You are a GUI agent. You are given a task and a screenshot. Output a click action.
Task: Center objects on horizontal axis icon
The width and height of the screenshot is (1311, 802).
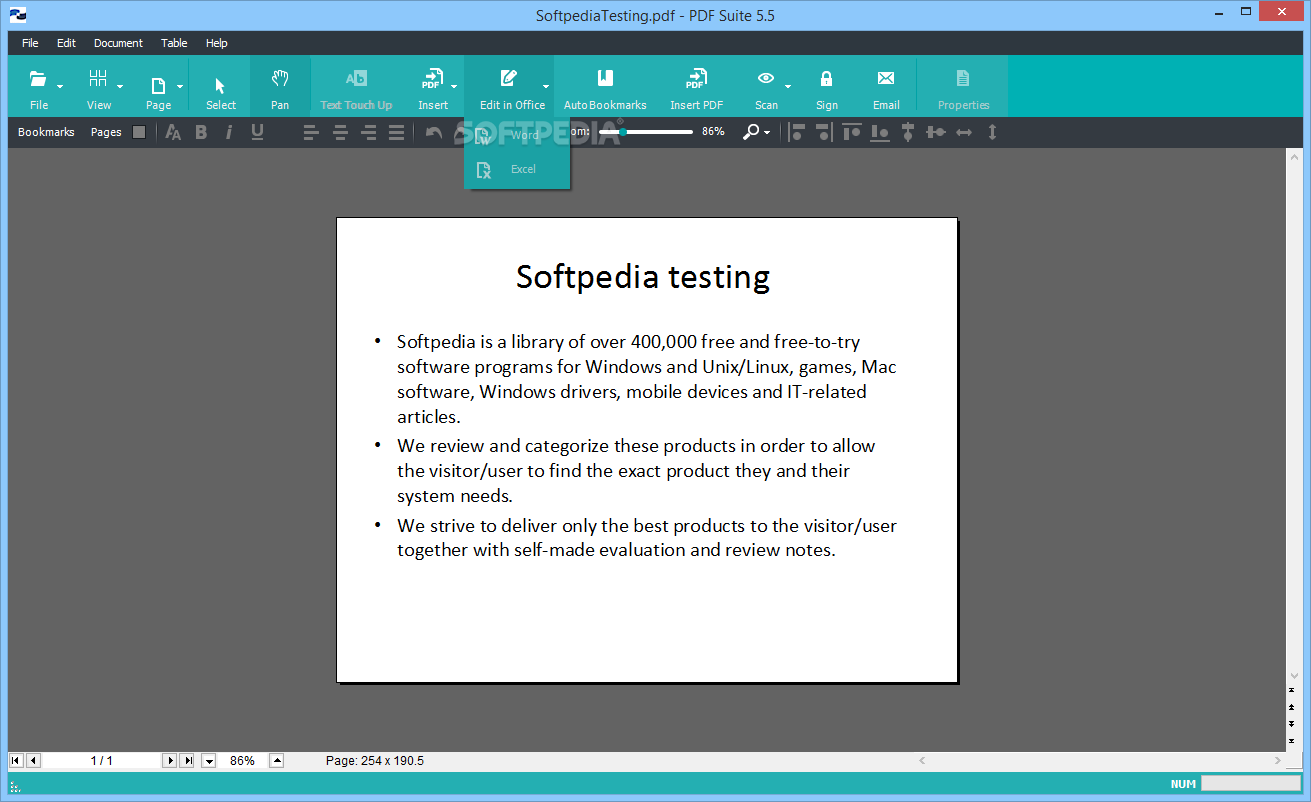[x=936, y=132]
